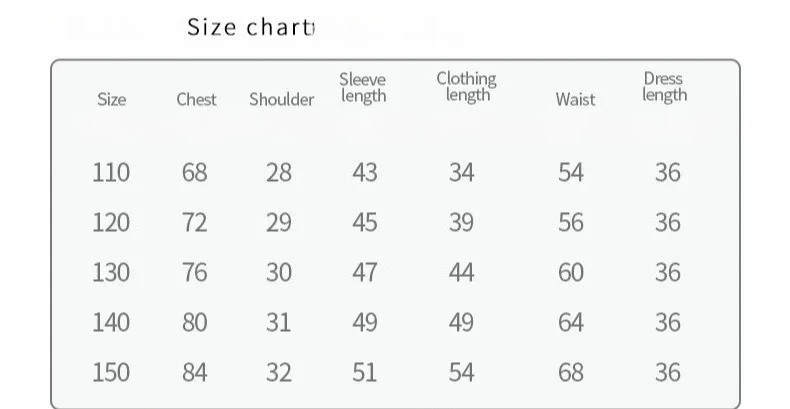The height and width of the screenshot is (409, 790).
Task: Click size 130 row label
Action: 111,272
